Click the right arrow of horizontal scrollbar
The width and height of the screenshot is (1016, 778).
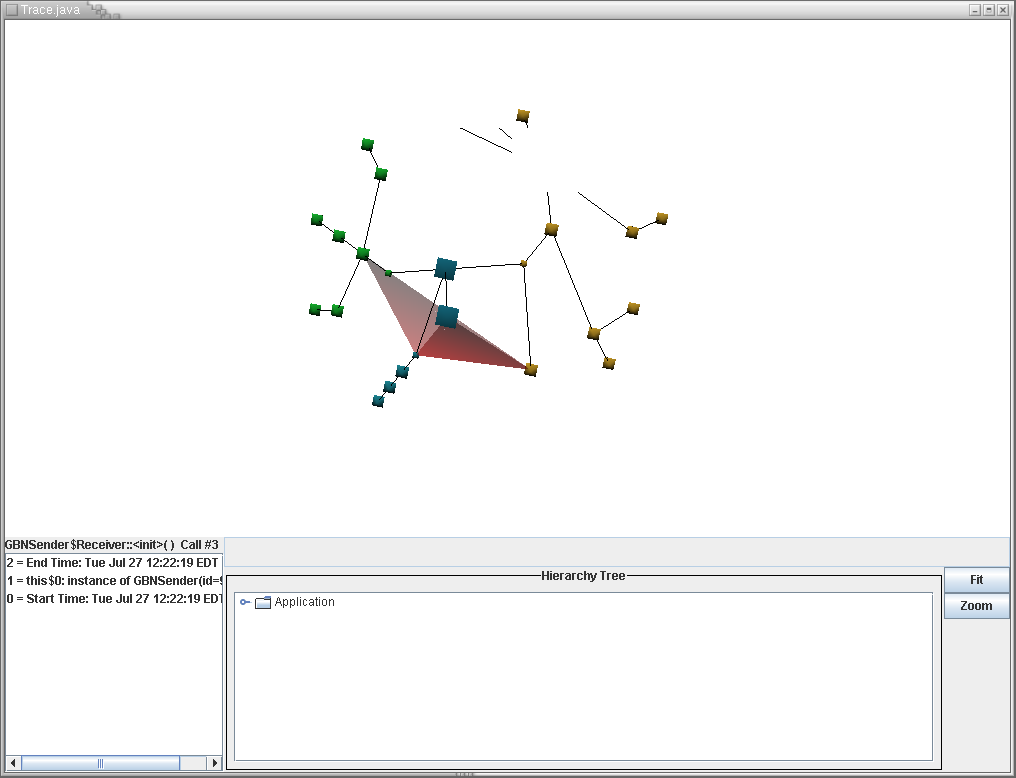click(x=214, y=763)
